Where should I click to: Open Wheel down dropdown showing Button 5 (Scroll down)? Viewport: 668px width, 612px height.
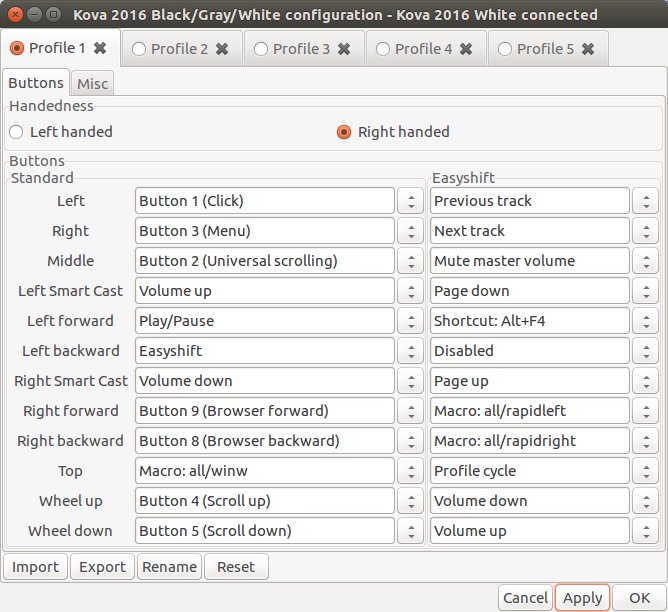click(x=265, y=531)
